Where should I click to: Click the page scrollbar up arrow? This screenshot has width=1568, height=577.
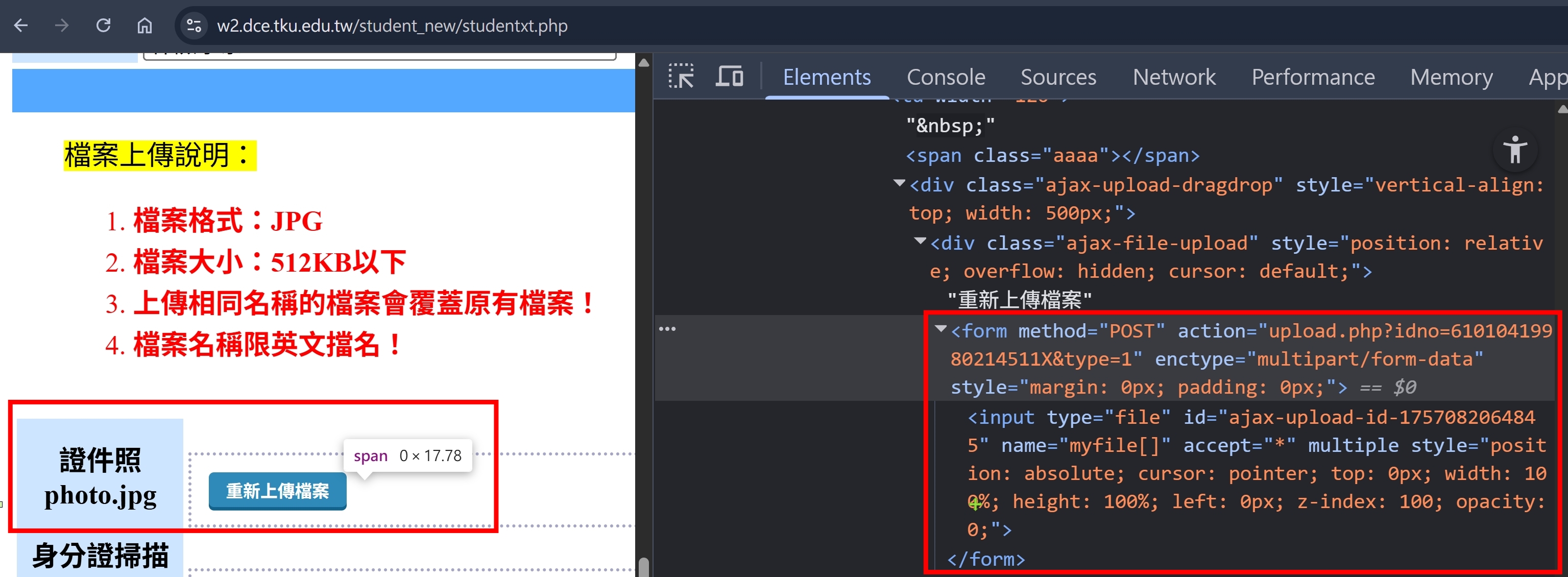pyautogui.click(x=643, y=63)
